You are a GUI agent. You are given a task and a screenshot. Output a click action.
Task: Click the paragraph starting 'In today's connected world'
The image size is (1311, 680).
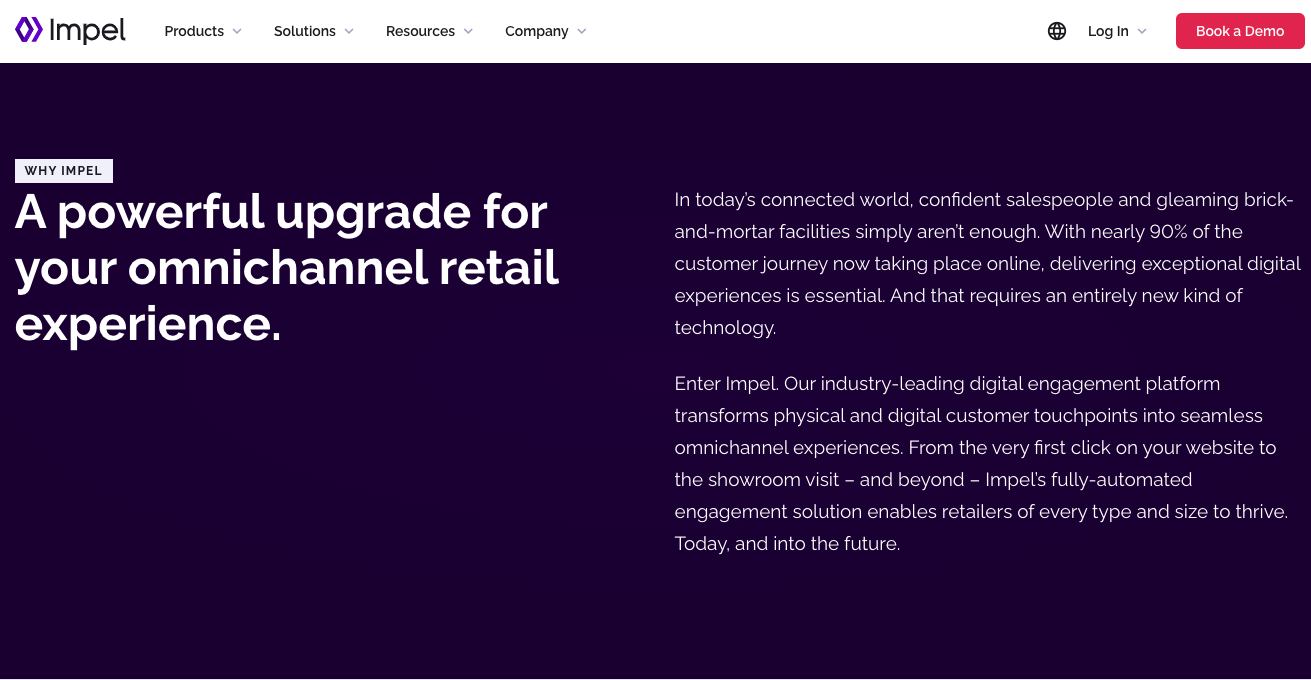(x=988, y=263)
